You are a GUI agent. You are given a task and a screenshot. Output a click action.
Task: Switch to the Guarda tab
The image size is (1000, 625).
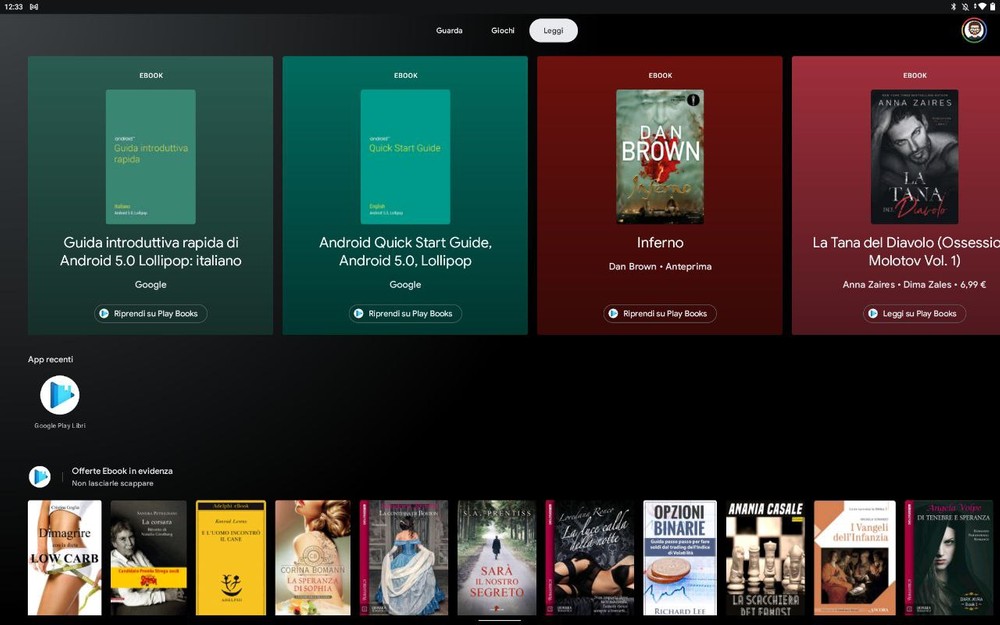tap(449, 31)
